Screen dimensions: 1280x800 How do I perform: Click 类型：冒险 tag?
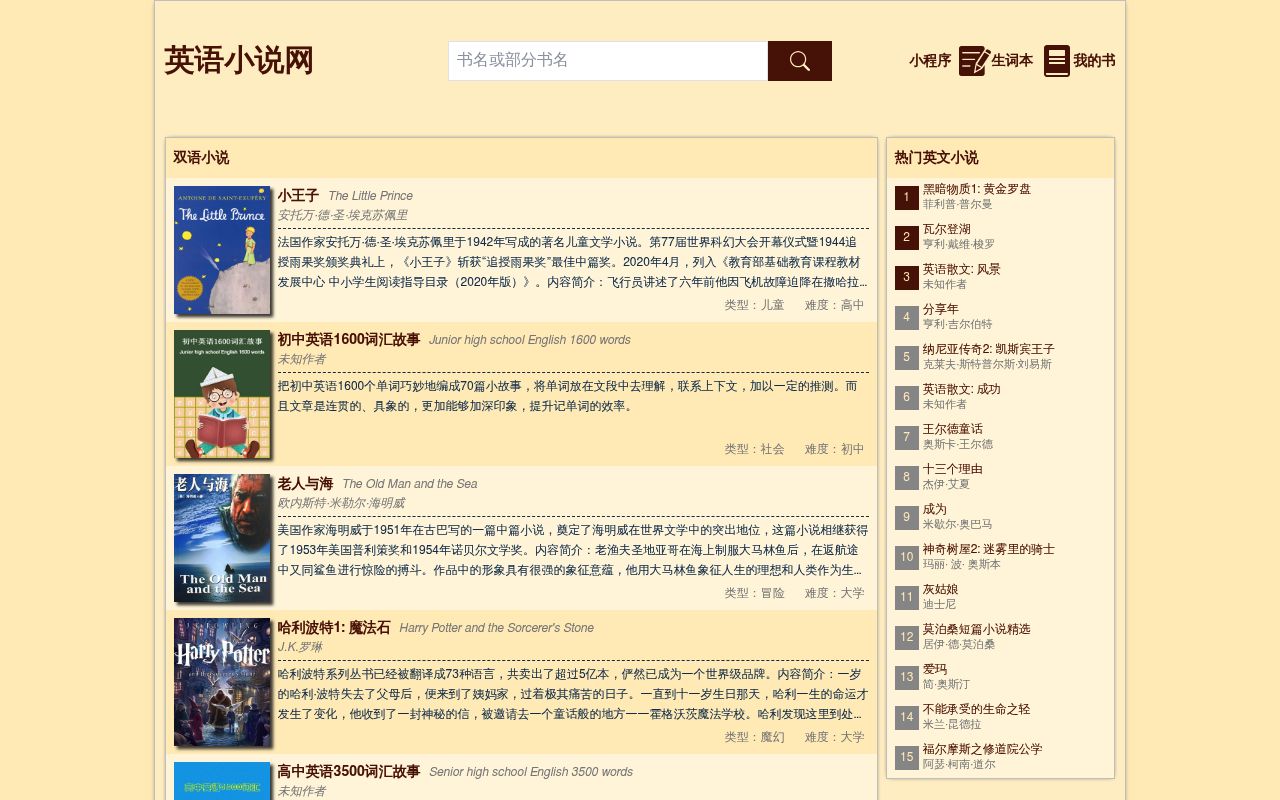754,593
